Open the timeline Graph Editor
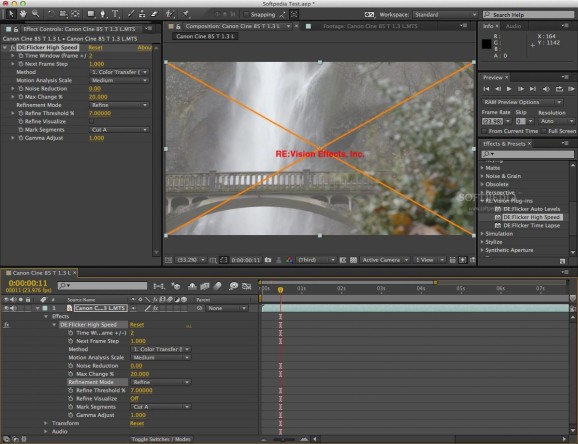 246,286
